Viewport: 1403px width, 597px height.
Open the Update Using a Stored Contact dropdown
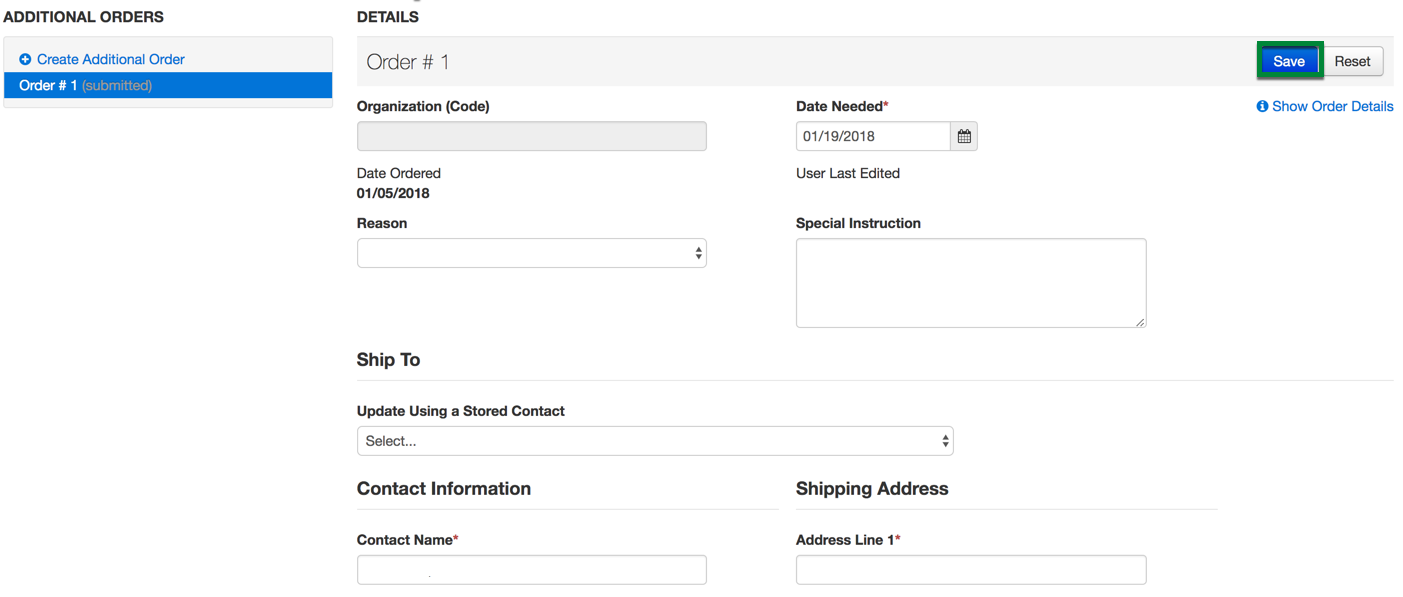654,441
